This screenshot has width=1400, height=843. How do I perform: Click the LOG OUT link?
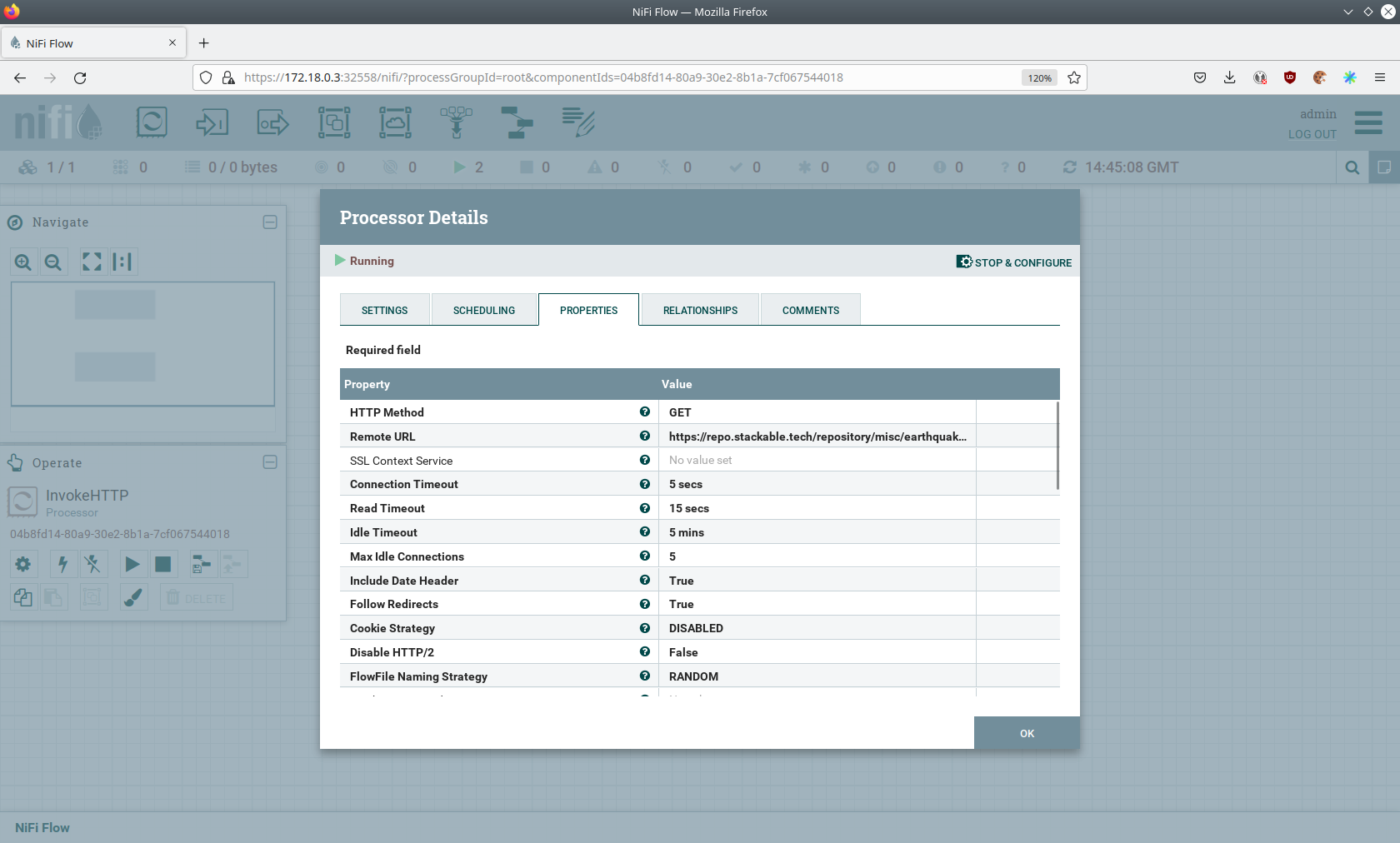coord(1312,134)
